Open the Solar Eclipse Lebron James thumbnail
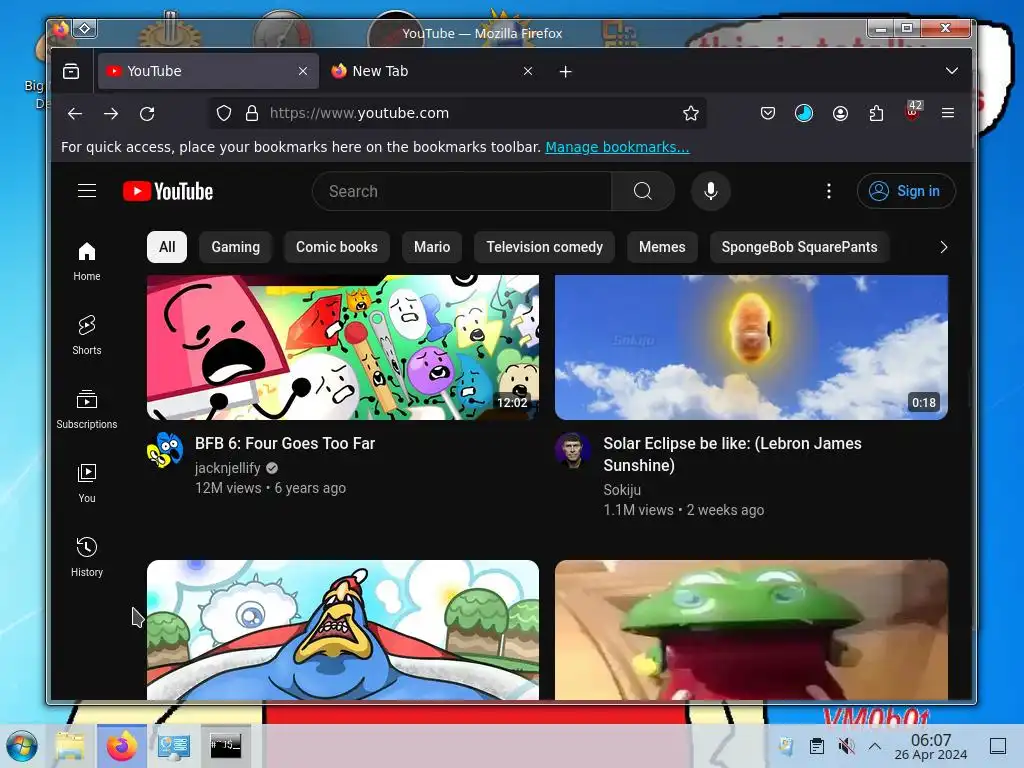 751,347
